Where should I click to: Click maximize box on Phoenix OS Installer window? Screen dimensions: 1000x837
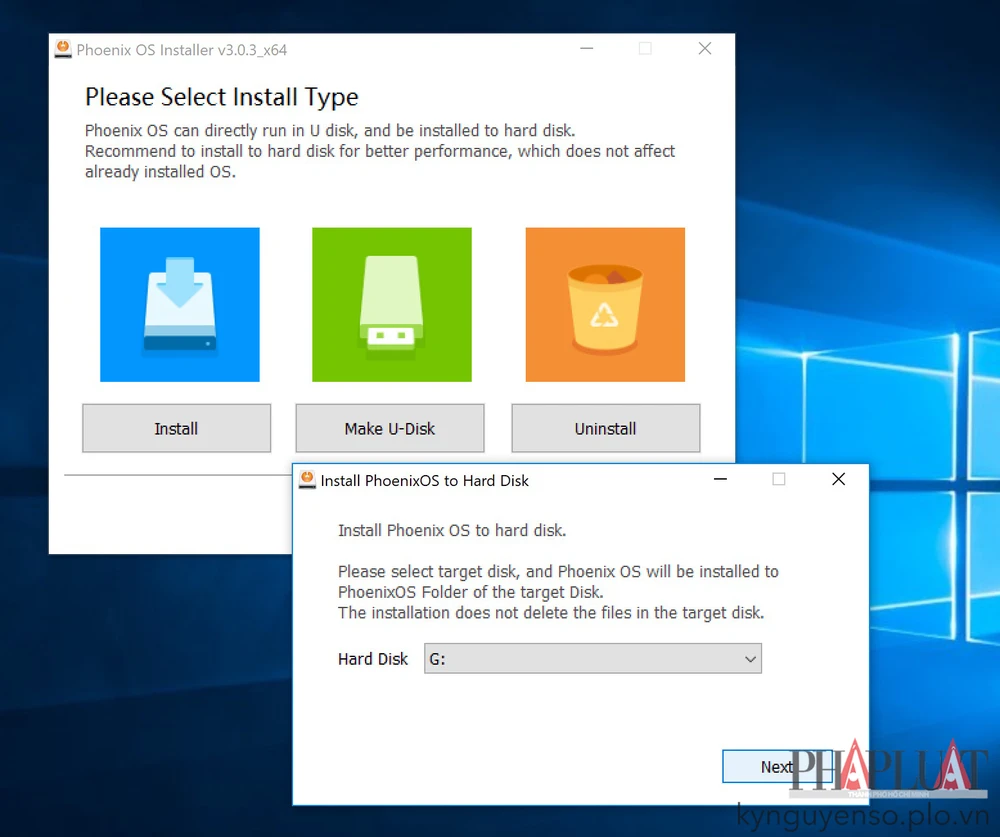645,49
